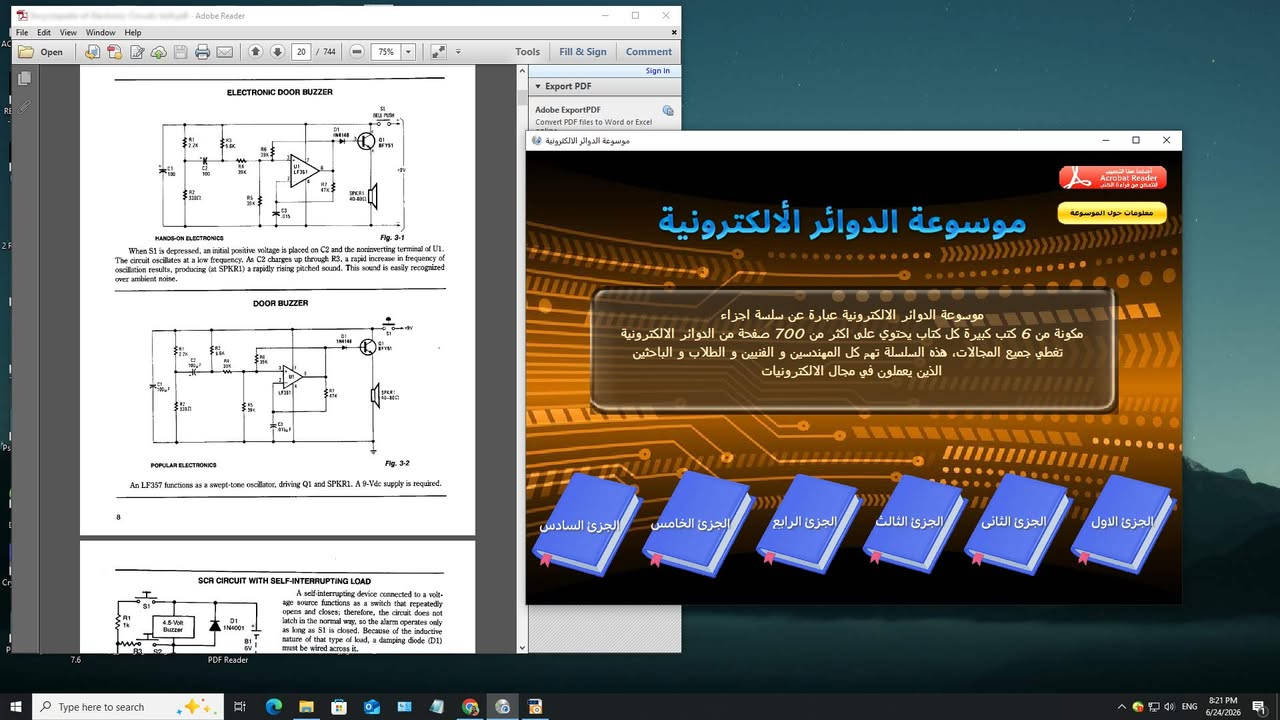Click the ENG language indicator in tray
1280x720 pixels.
[x=1190, y=706]
